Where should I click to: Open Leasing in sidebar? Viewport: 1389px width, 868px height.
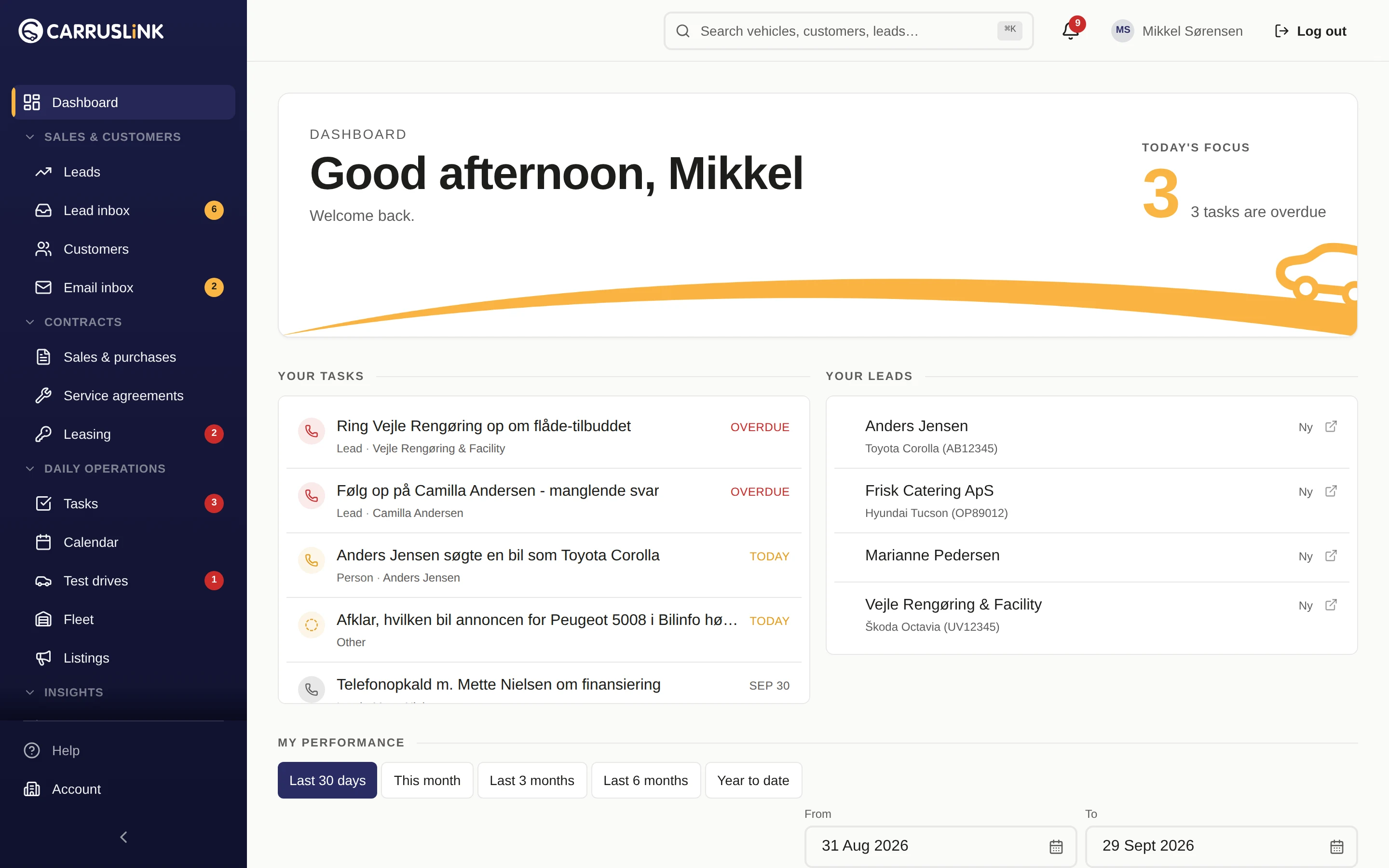tap(129, 434)
